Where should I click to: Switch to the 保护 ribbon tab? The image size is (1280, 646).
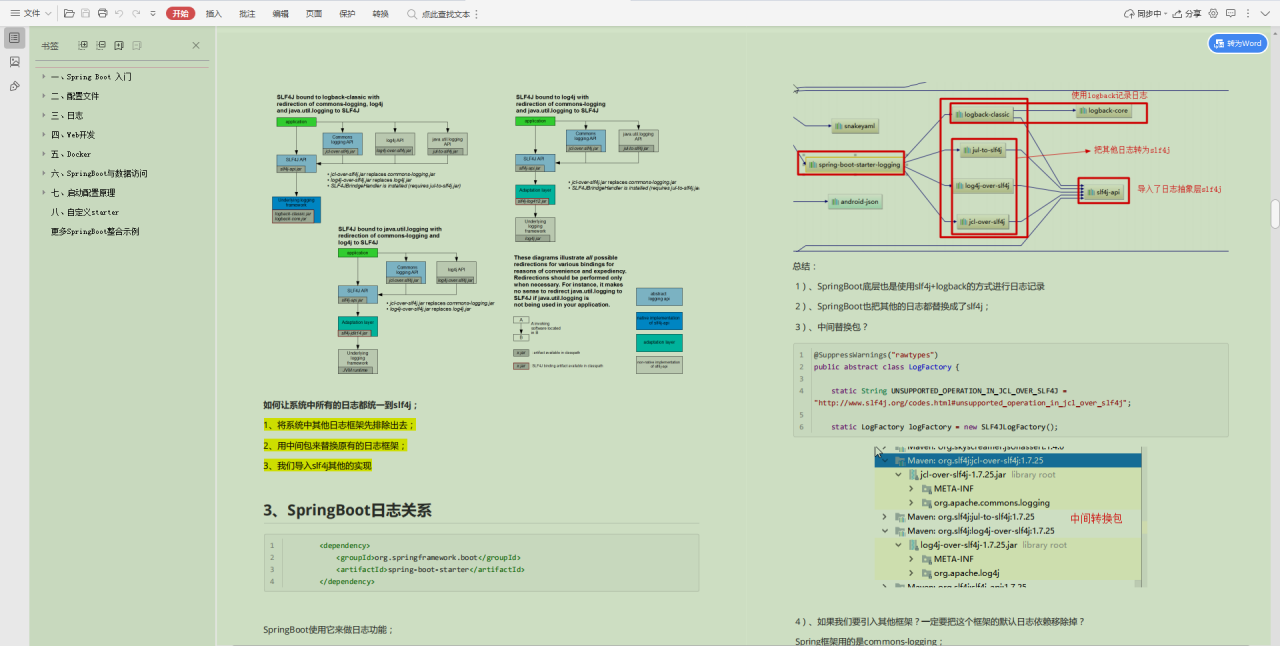(x=347, y=14)
